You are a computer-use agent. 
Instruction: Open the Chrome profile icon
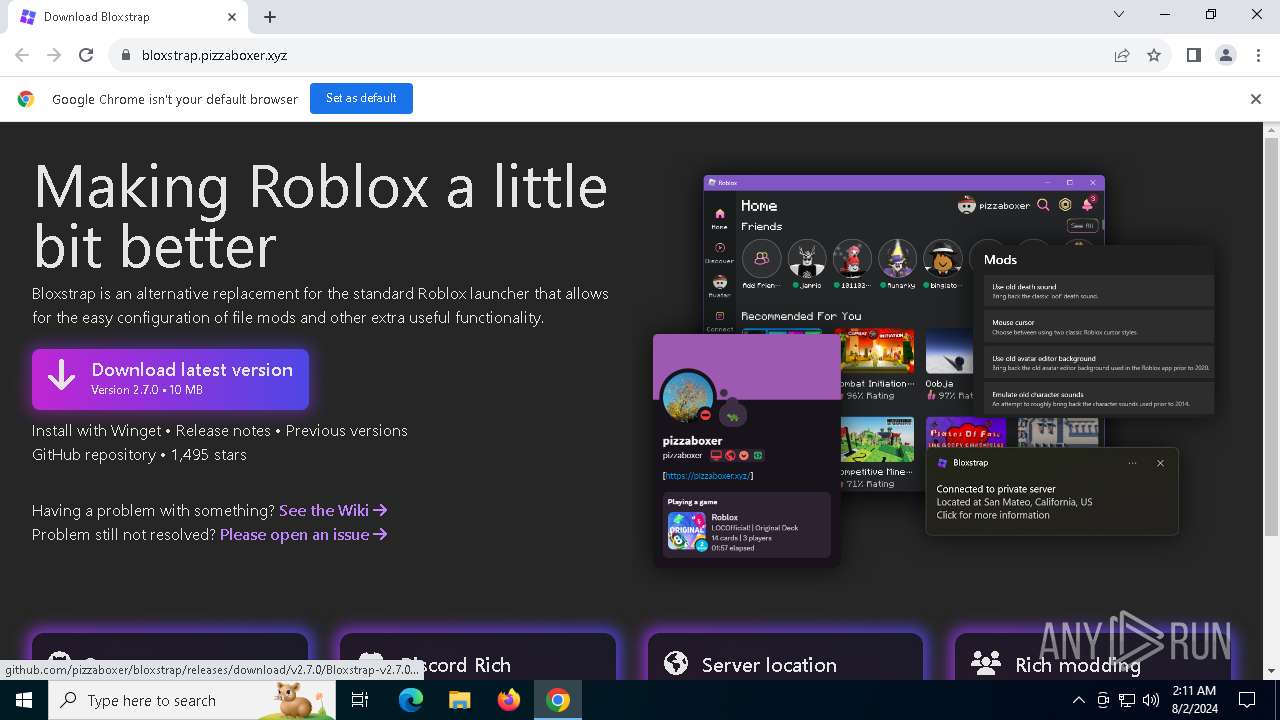(x=1225, y=55)
